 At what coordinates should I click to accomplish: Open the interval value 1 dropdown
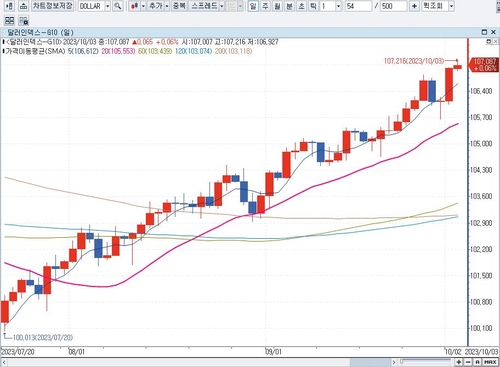click(338, 6)
